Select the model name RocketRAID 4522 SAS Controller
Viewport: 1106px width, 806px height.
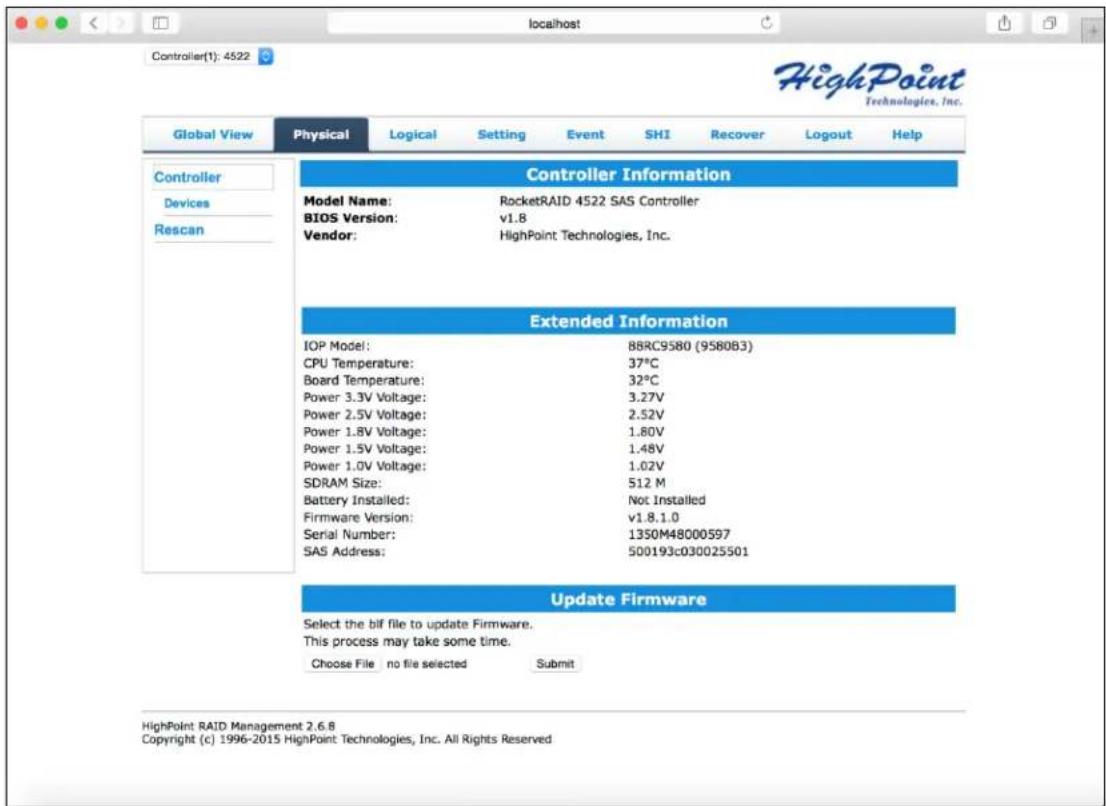click(599, 201)
